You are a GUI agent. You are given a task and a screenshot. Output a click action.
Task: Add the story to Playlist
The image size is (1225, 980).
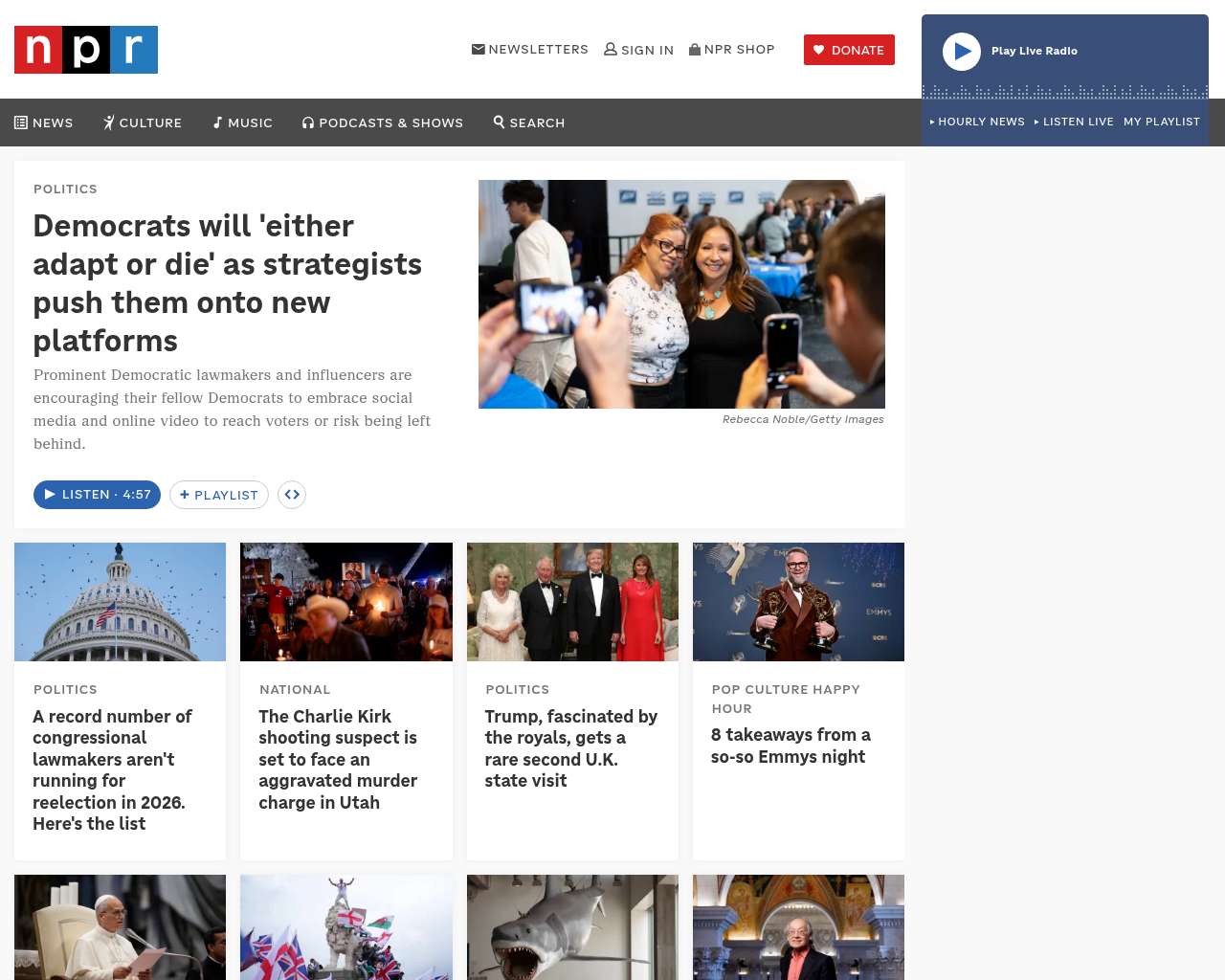coord(219,495)
